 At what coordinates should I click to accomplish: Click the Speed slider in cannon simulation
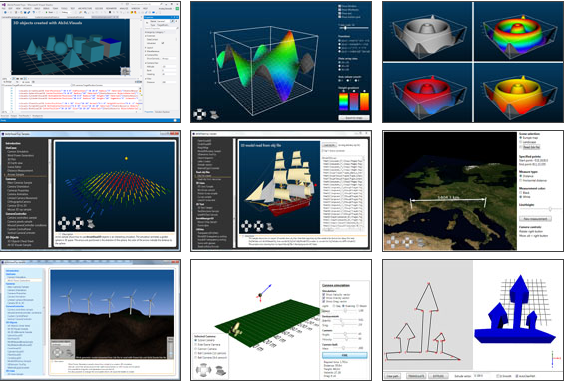coord(345,310)
